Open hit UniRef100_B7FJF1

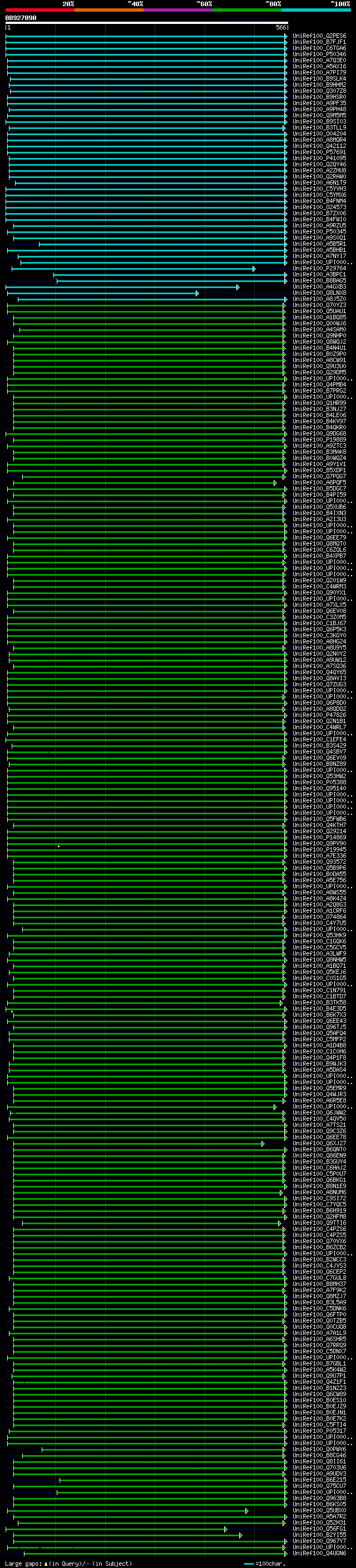pos(319,42)
